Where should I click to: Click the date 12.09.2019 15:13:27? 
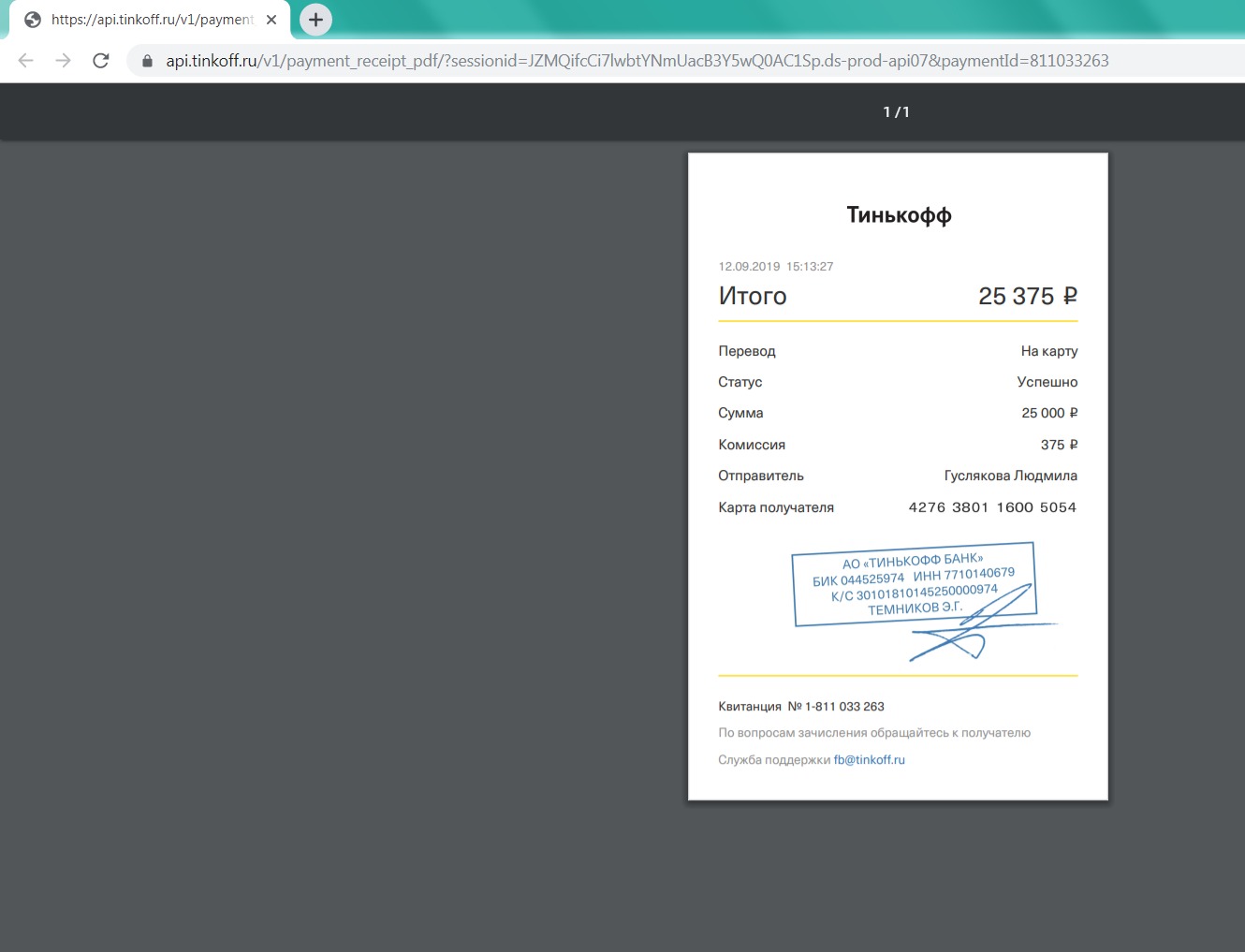775,267
